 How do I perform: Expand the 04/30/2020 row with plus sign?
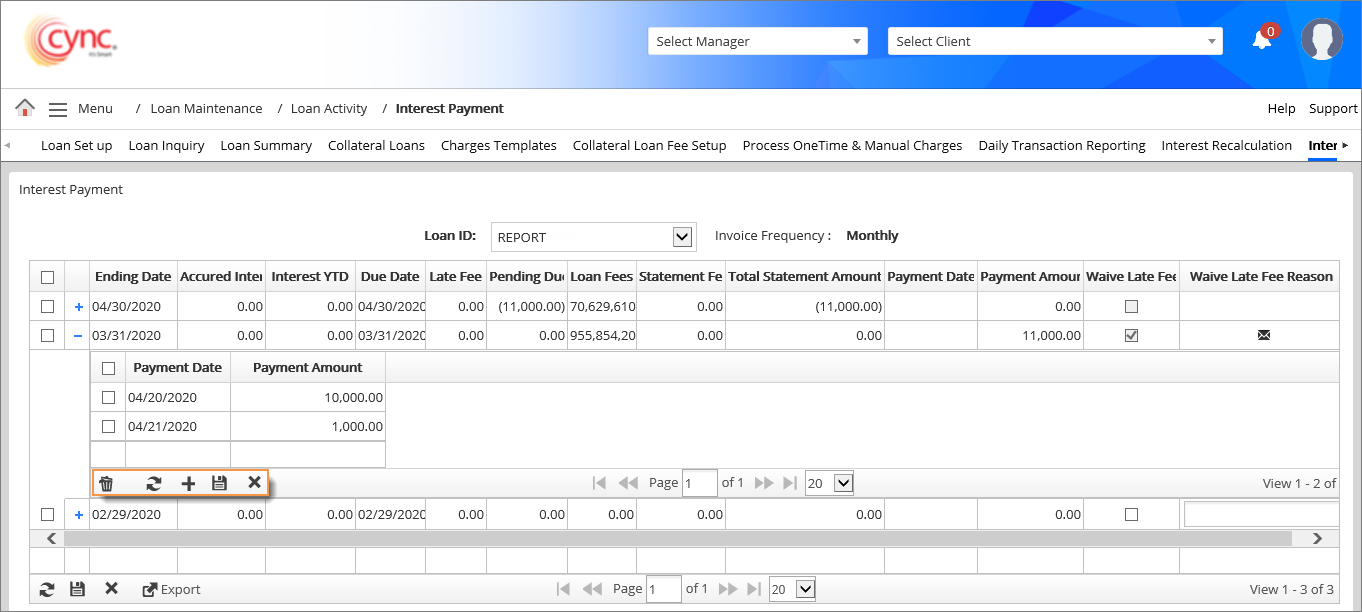(78, 307)
